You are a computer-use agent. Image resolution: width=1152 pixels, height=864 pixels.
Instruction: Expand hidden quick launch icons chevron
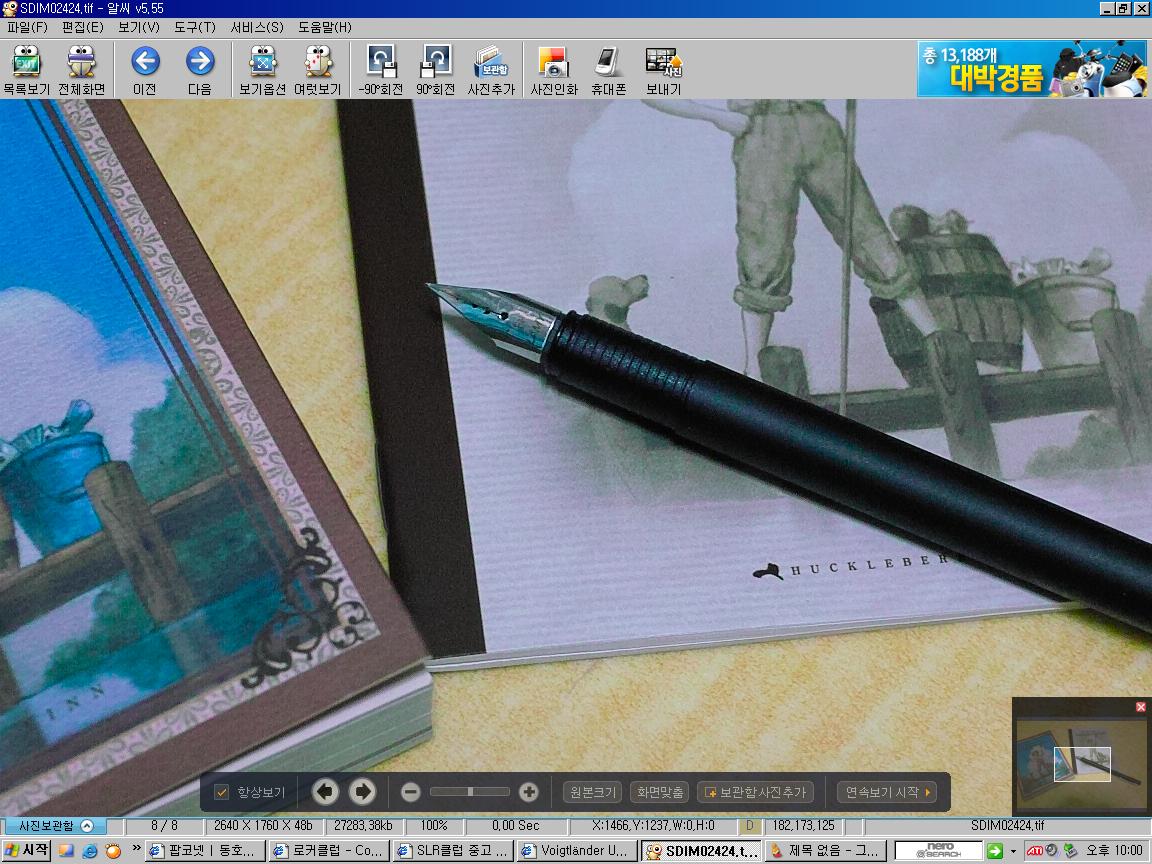136,850
